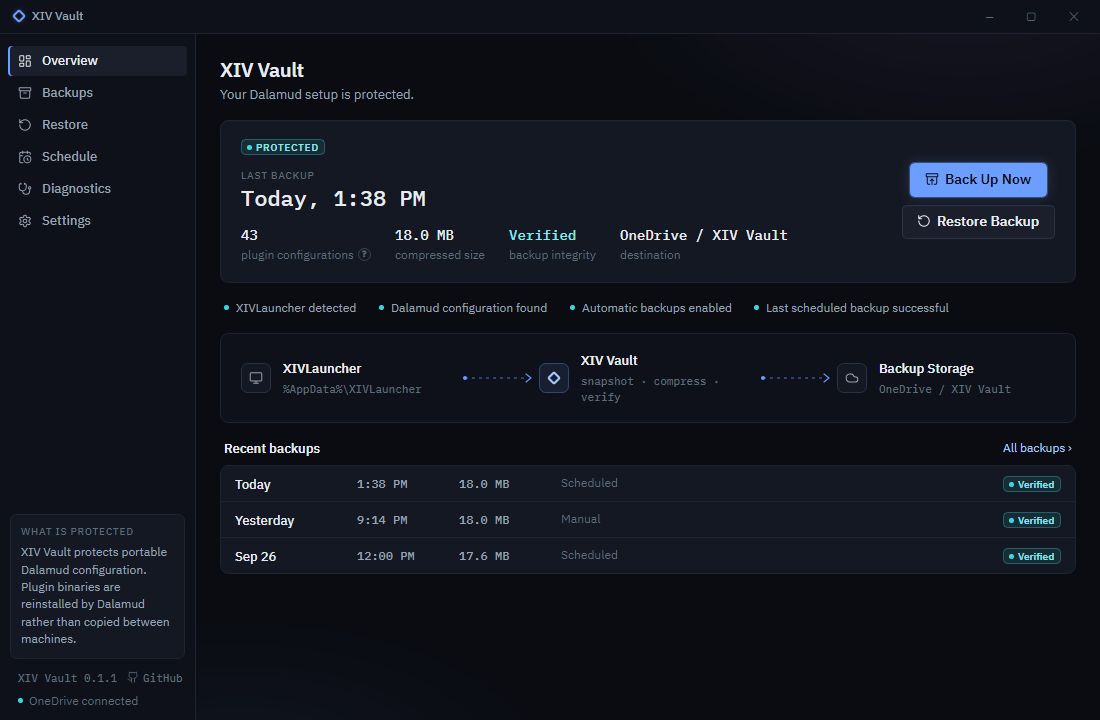Open the Settings page
The image size is (1100, 720).
98,221
